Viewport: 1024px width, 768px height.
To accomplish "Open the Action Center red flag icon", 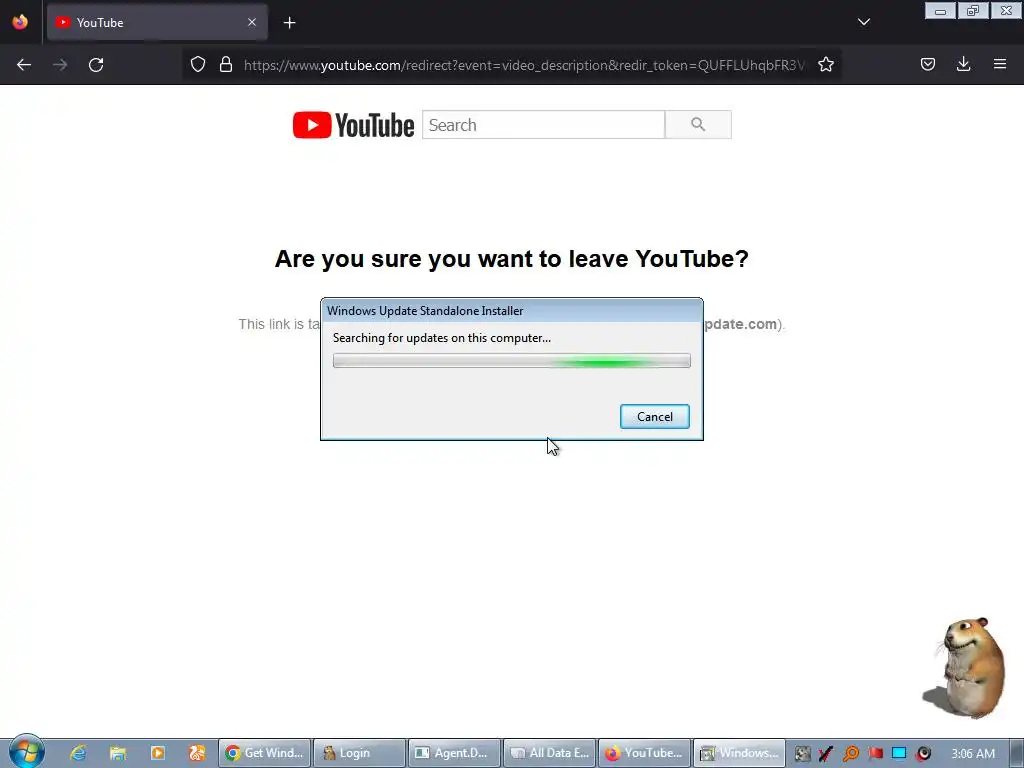I will click(875, 754).
